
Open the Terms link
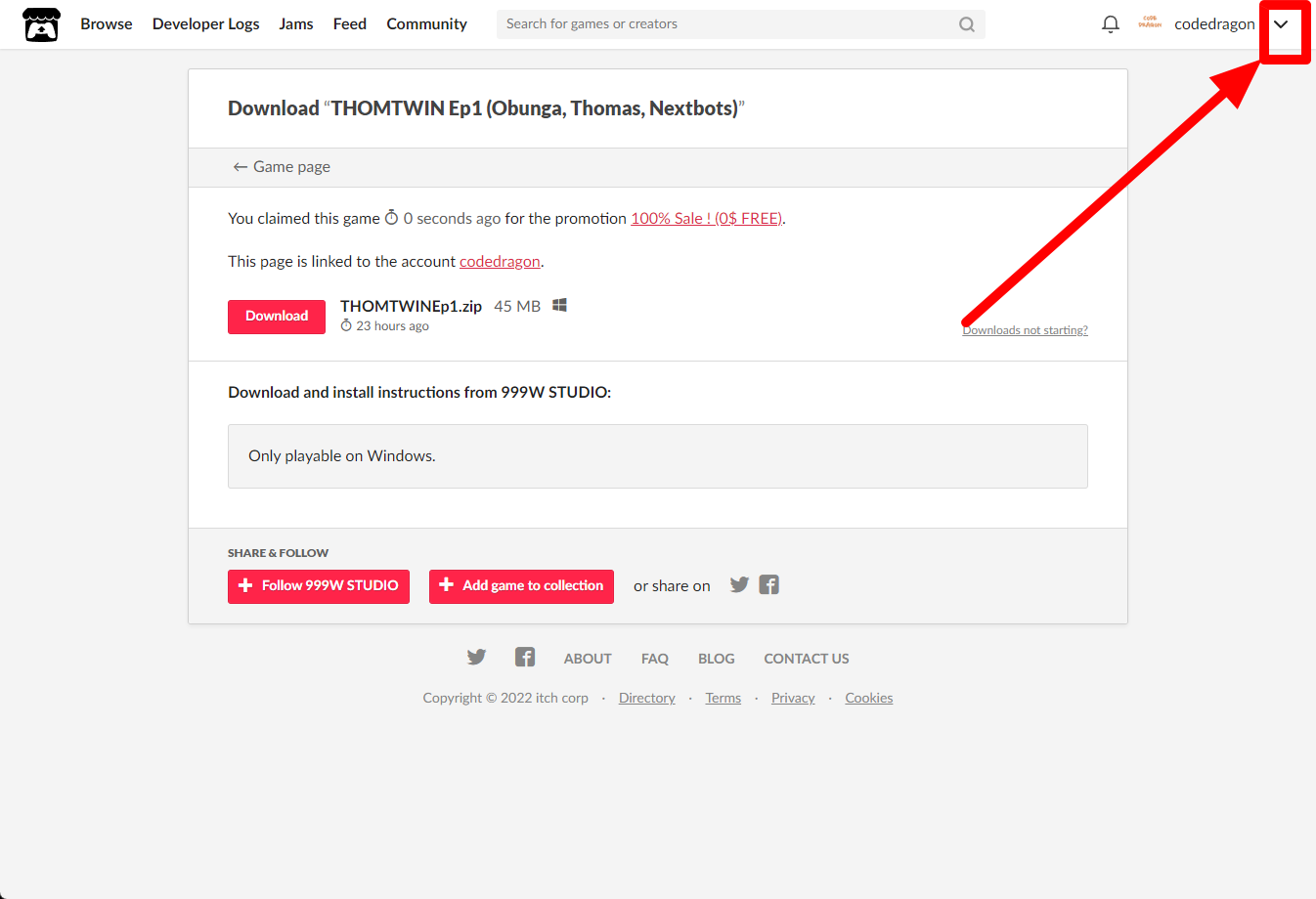click(x=724, y=698)
